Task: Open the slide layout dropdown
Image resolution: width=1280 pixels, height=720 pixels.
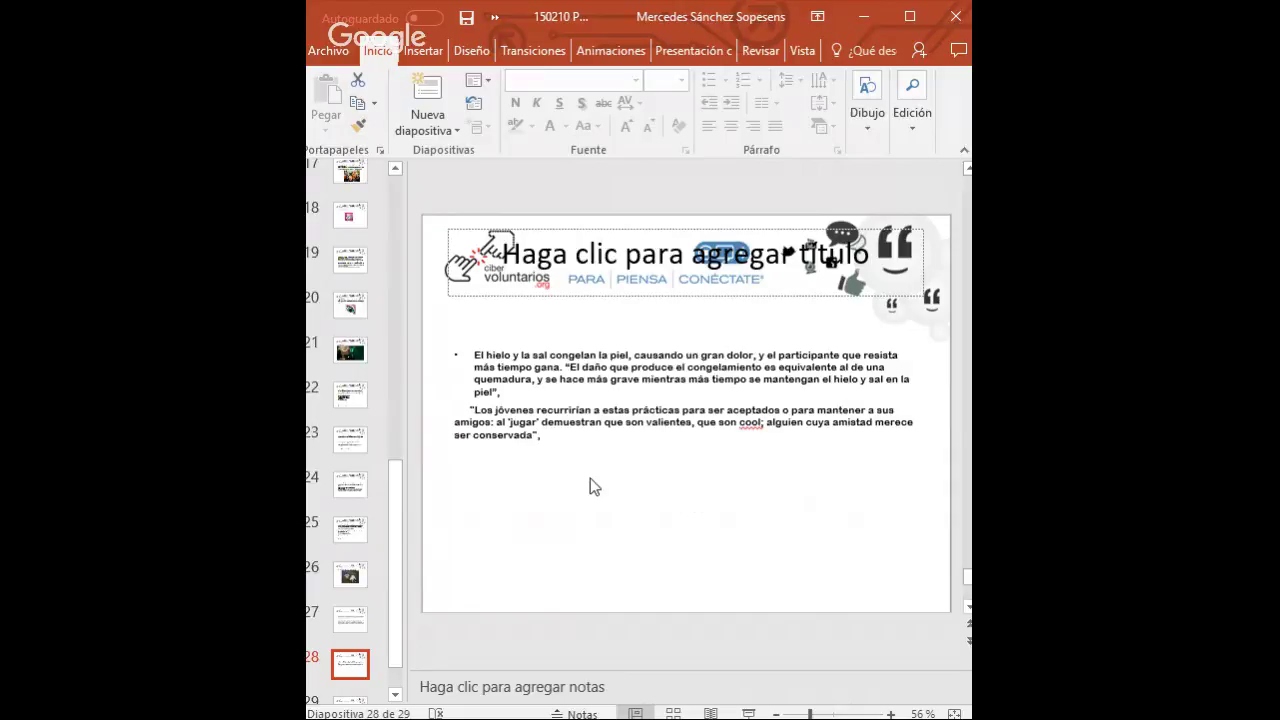Action: click(x=478, y=80)
